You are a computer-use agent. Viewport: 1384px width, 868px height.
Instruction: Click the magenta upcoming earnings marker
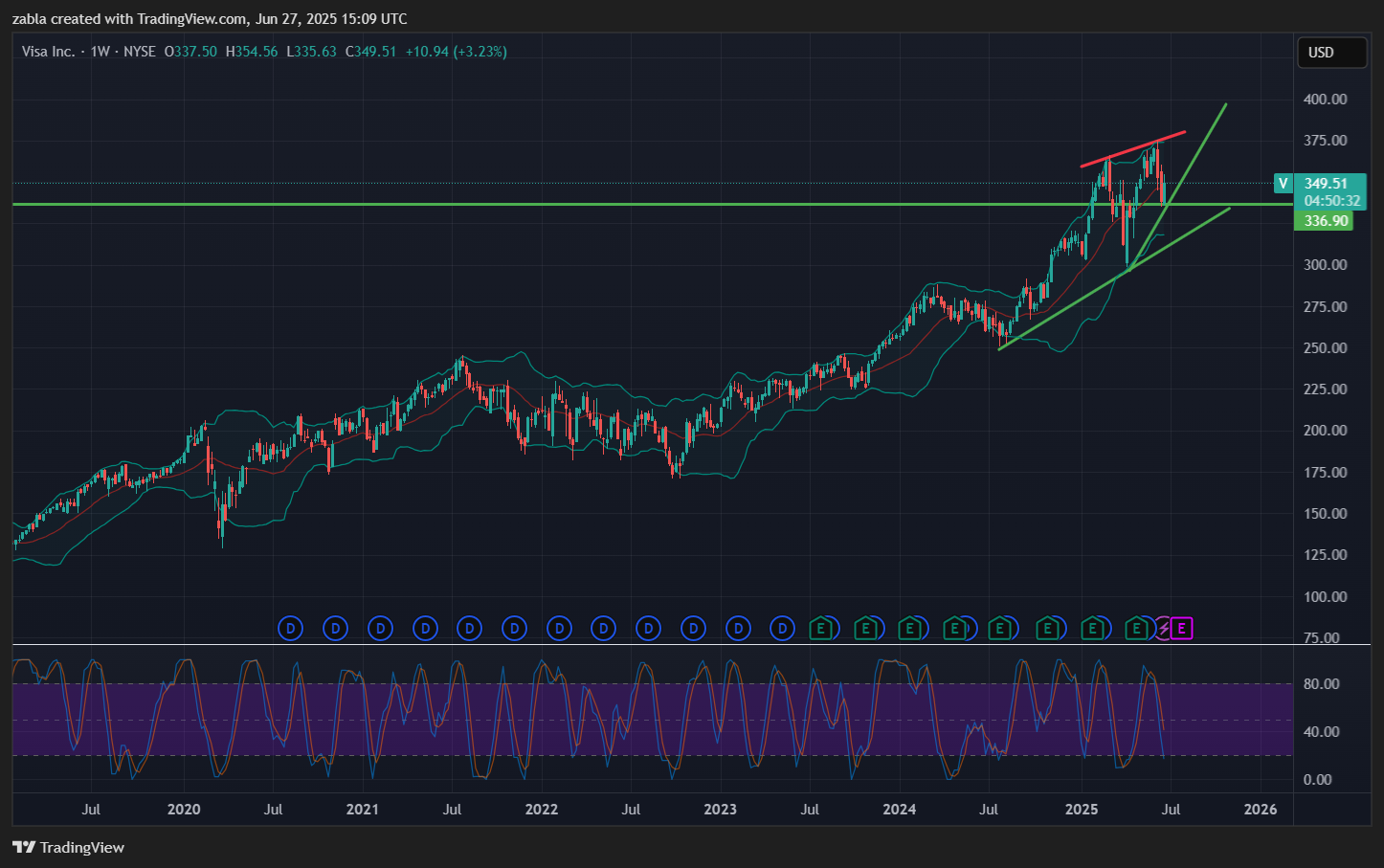(1182, 629)
